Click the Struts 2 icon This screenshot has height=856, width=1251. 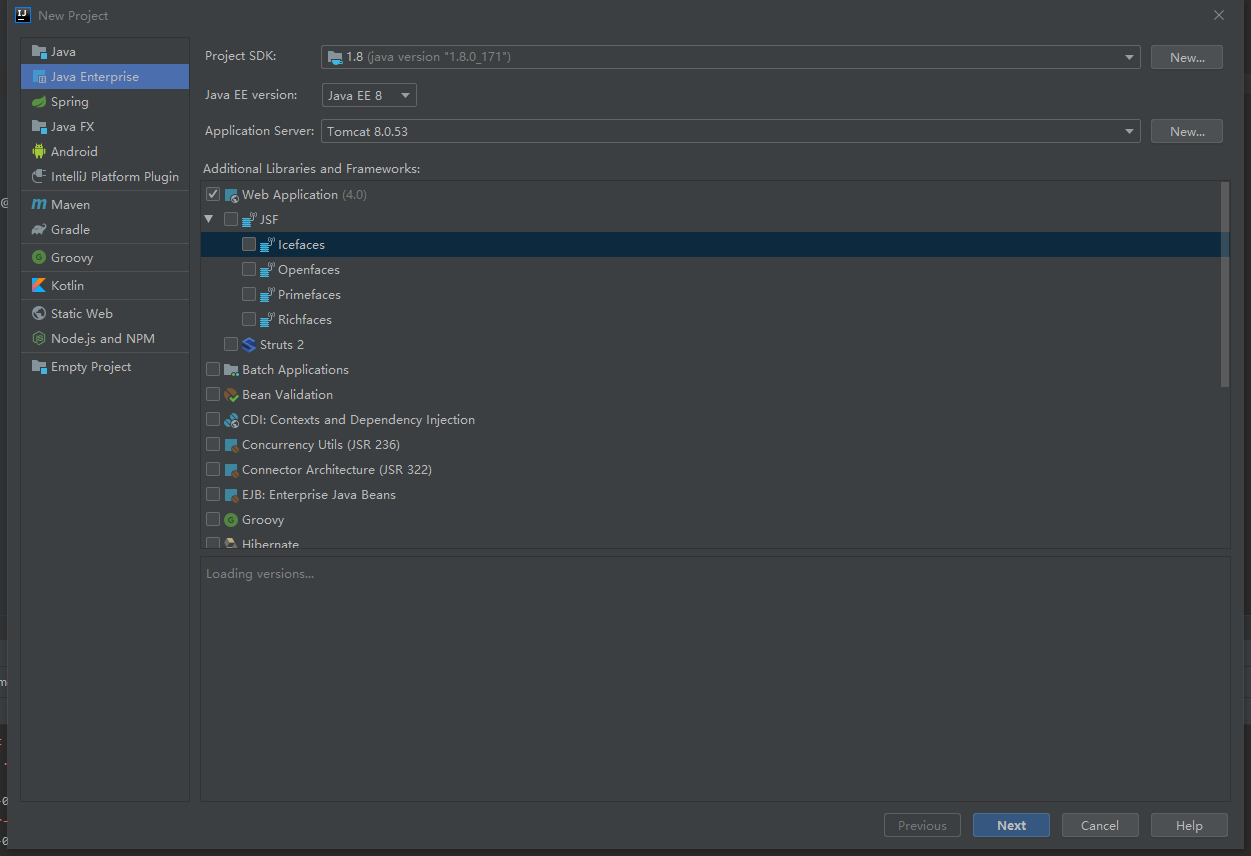coord(249,345)
